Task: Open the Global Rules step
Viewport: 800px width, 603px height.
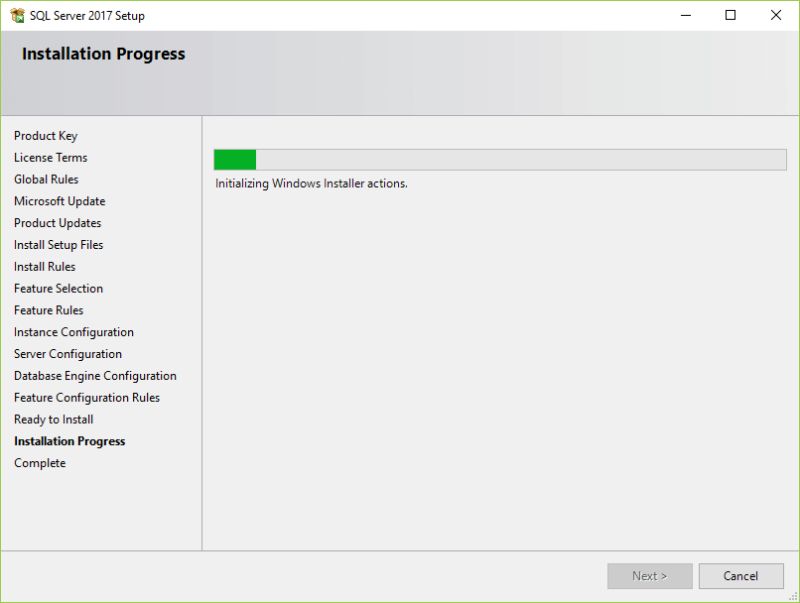Action: [x=46, y=179]
